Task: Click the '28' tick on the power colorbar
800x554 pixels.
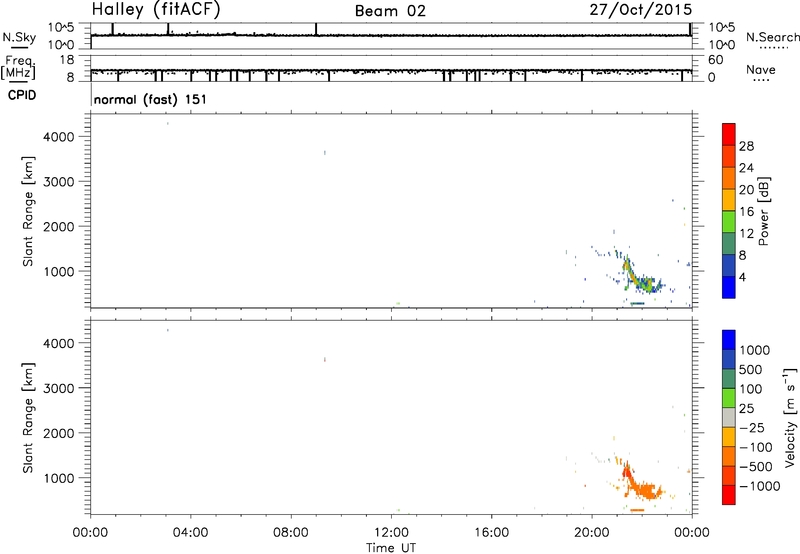Action: pyautogui.click(x=746, y=146)
